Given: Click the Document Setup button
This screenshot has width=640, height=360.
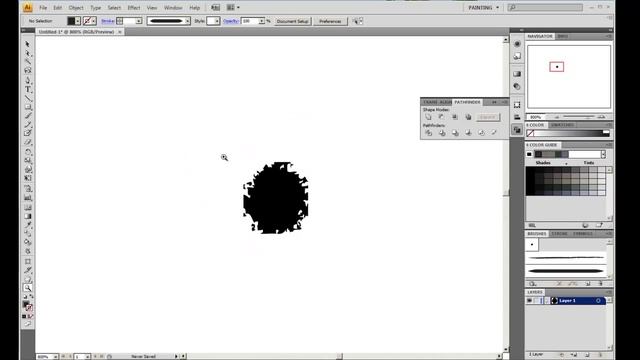Looking at the screenshot, I should coord(293,21).
